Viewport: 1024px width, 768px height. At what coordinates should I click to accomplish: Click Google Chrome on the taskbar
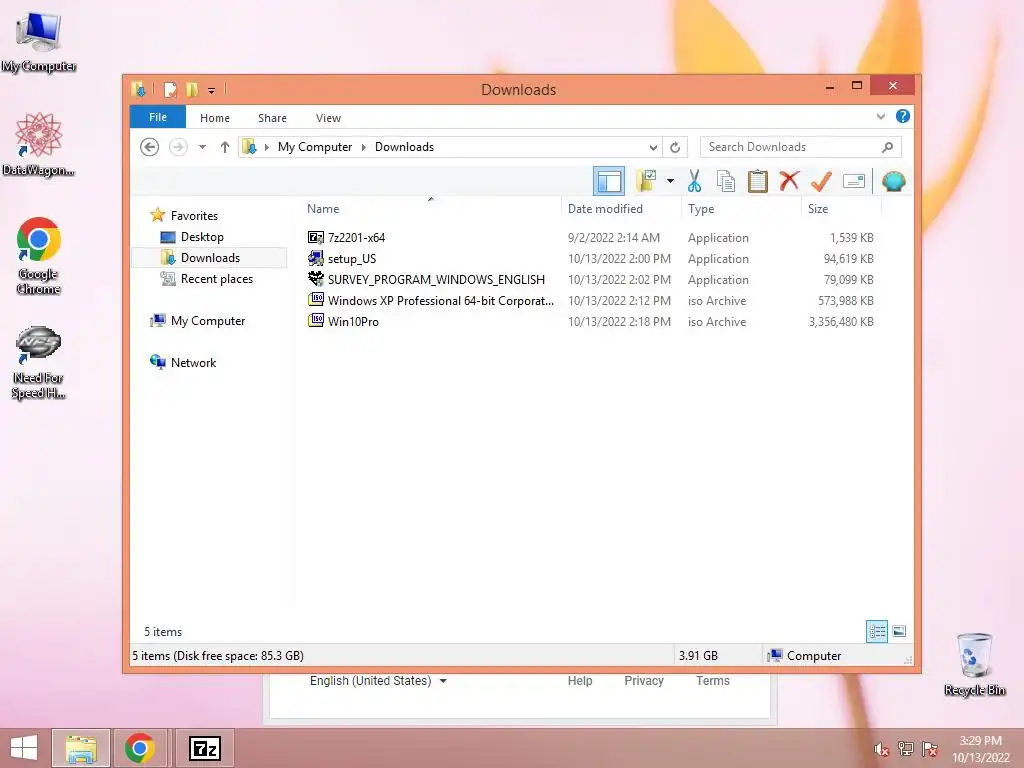click(x=140, y=748)
